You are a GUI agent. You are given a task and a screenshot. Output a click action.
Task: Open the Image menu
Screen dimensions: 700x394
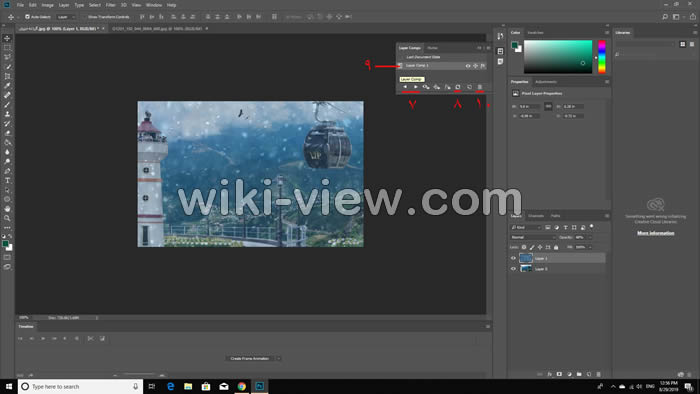[x=47, y=5]
